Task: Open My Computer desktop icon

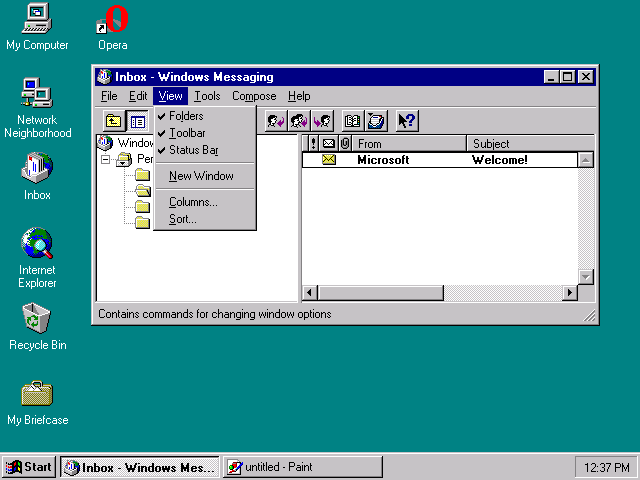Action: tap(37, 19)
